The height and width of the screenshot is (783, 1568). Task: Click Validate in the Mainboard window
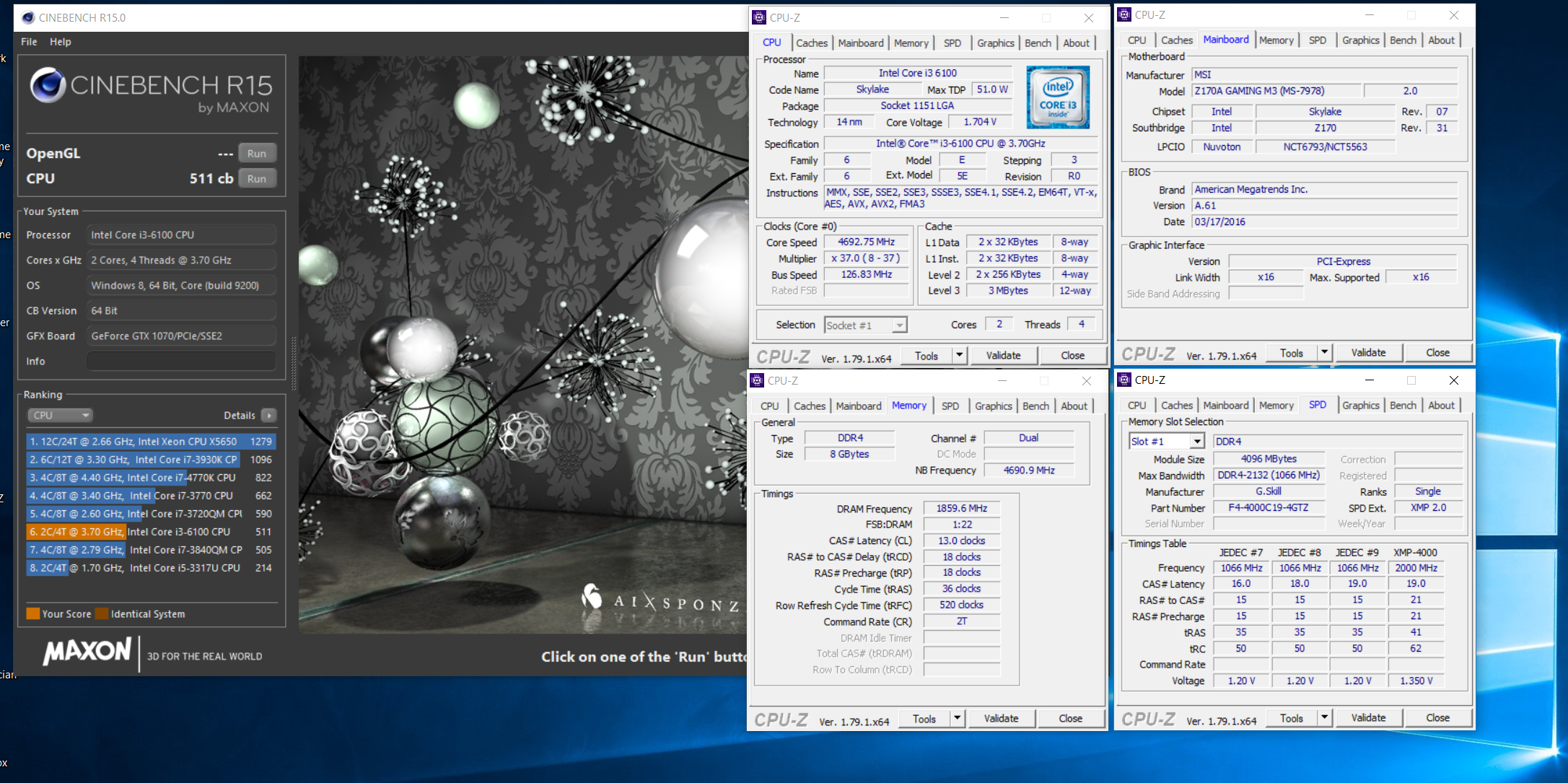1368,352
